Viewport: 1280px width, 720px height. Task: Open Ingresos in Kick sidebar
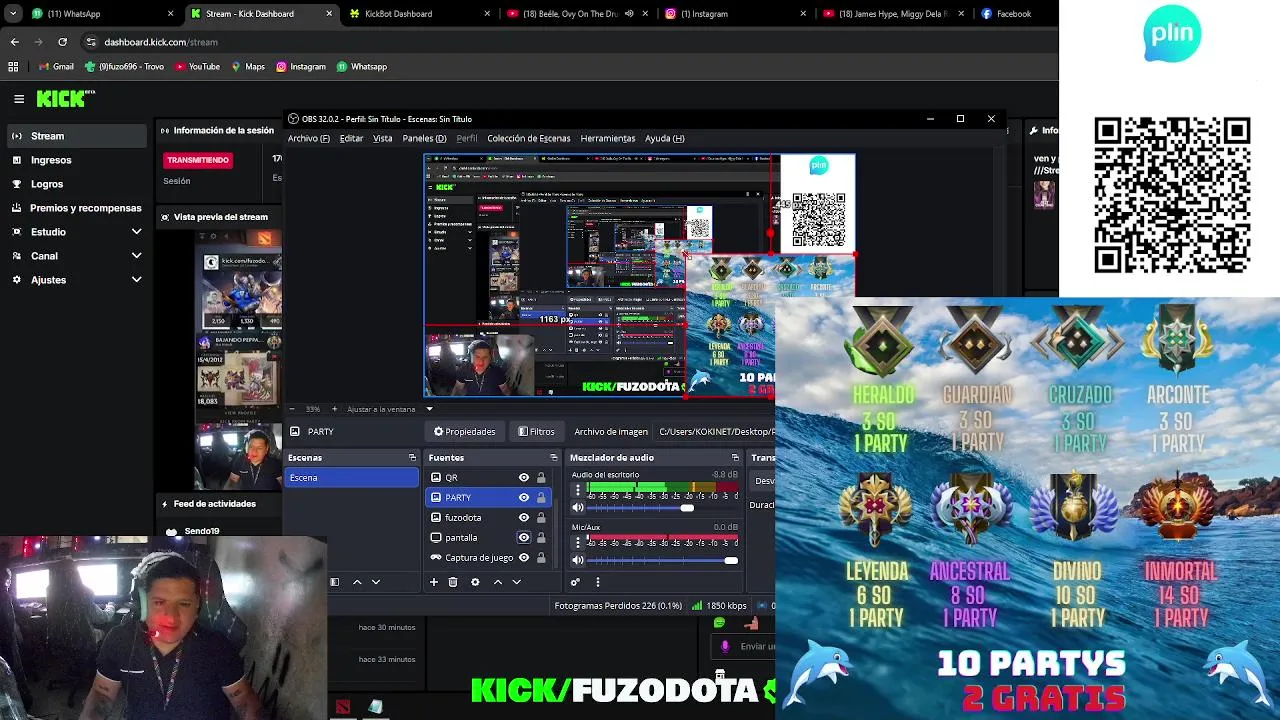pos(75,160)
